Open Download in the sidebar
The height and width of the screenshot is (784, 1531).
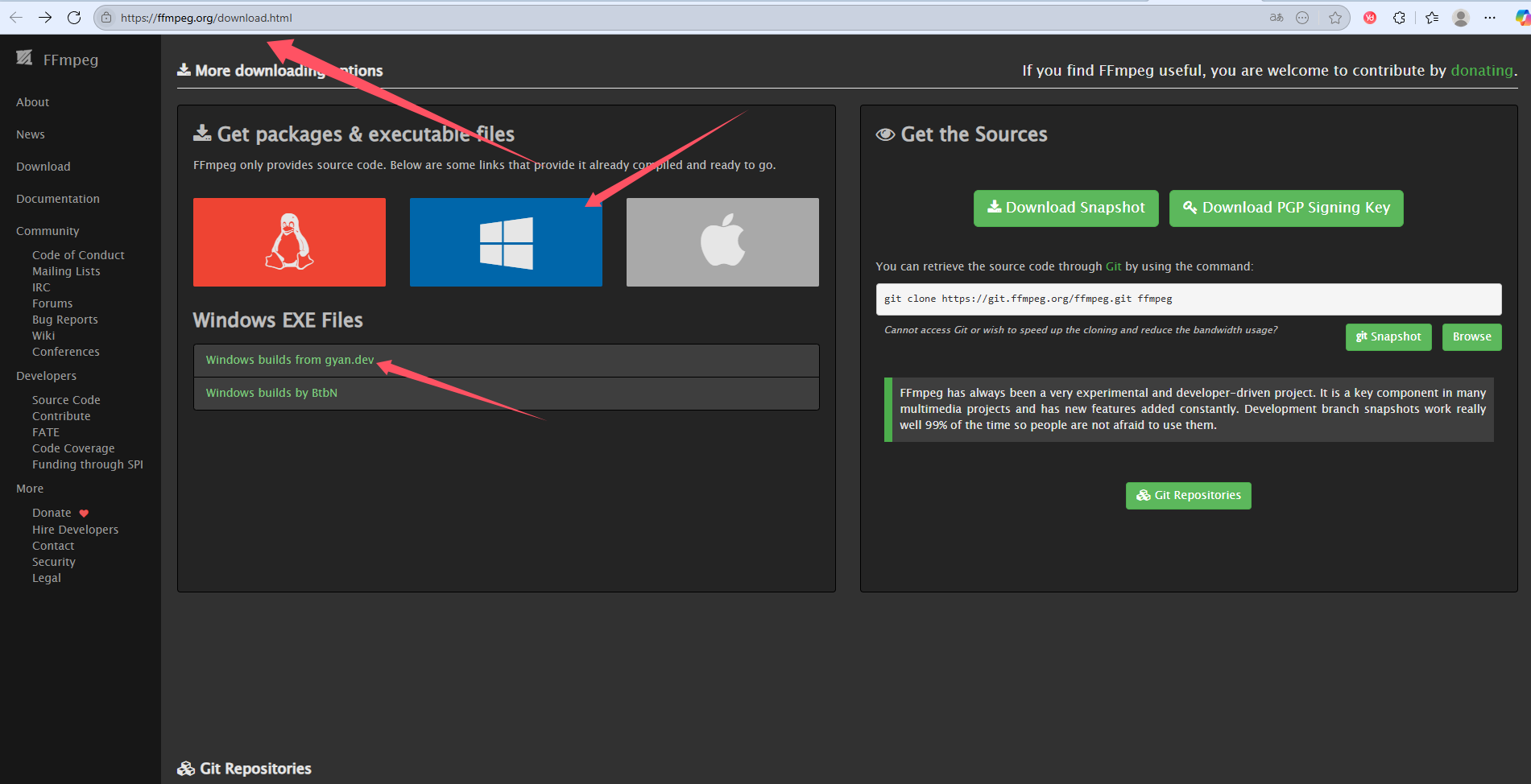[43, 167]
